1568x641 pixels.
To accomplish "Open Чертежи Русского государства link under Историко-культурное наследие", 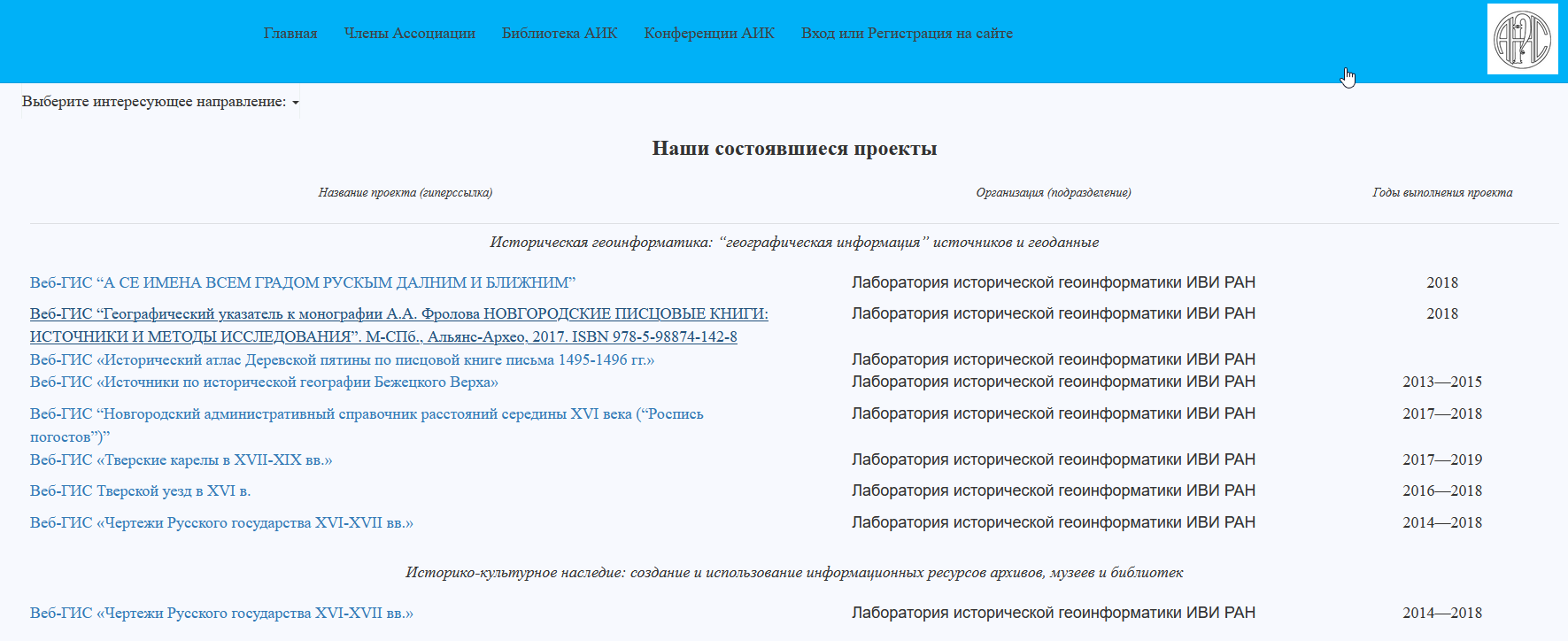I will point(221,613).
